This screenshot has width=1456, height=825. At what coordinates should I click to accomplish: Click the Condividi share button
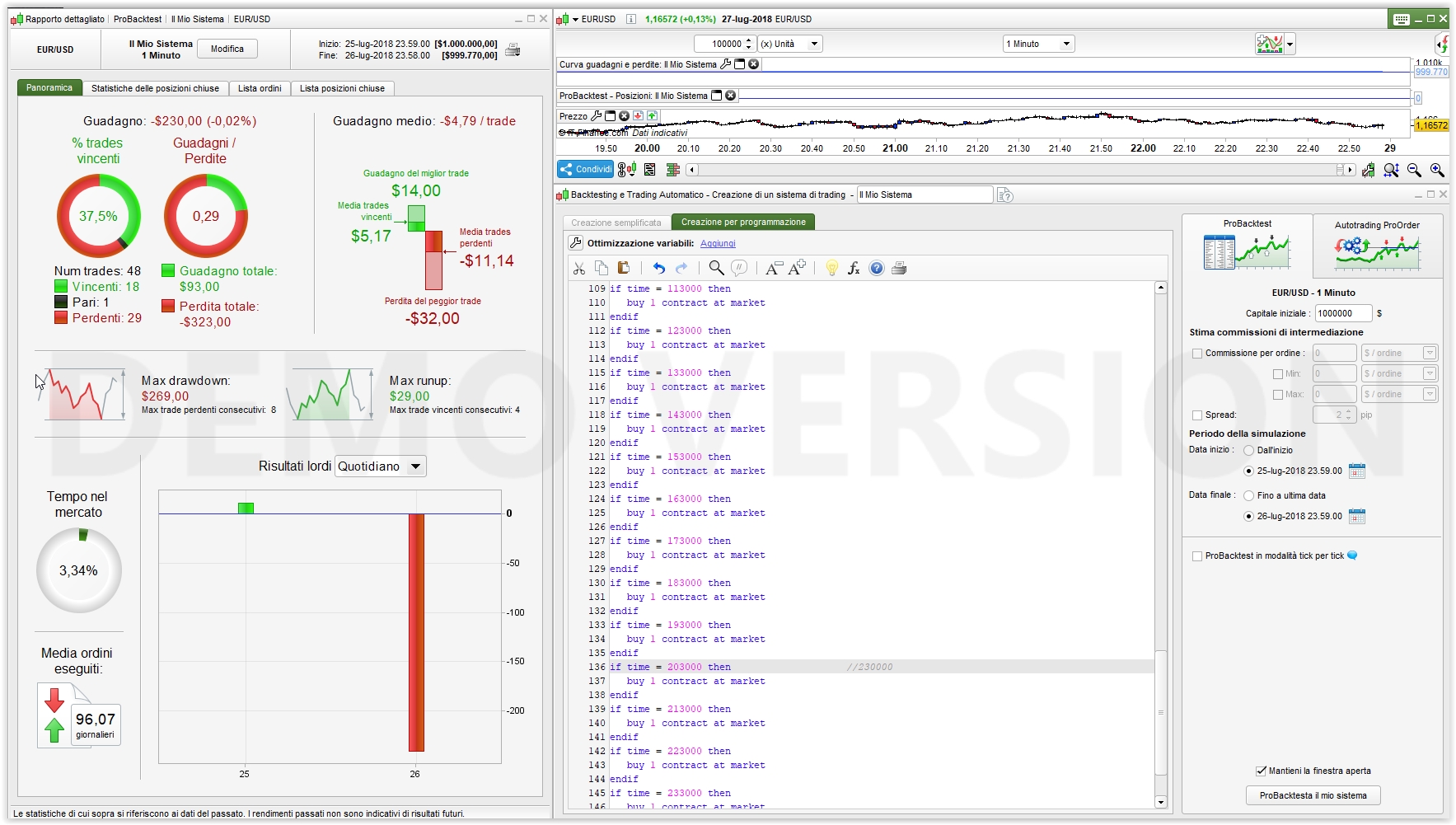click(x=586, y=170)
